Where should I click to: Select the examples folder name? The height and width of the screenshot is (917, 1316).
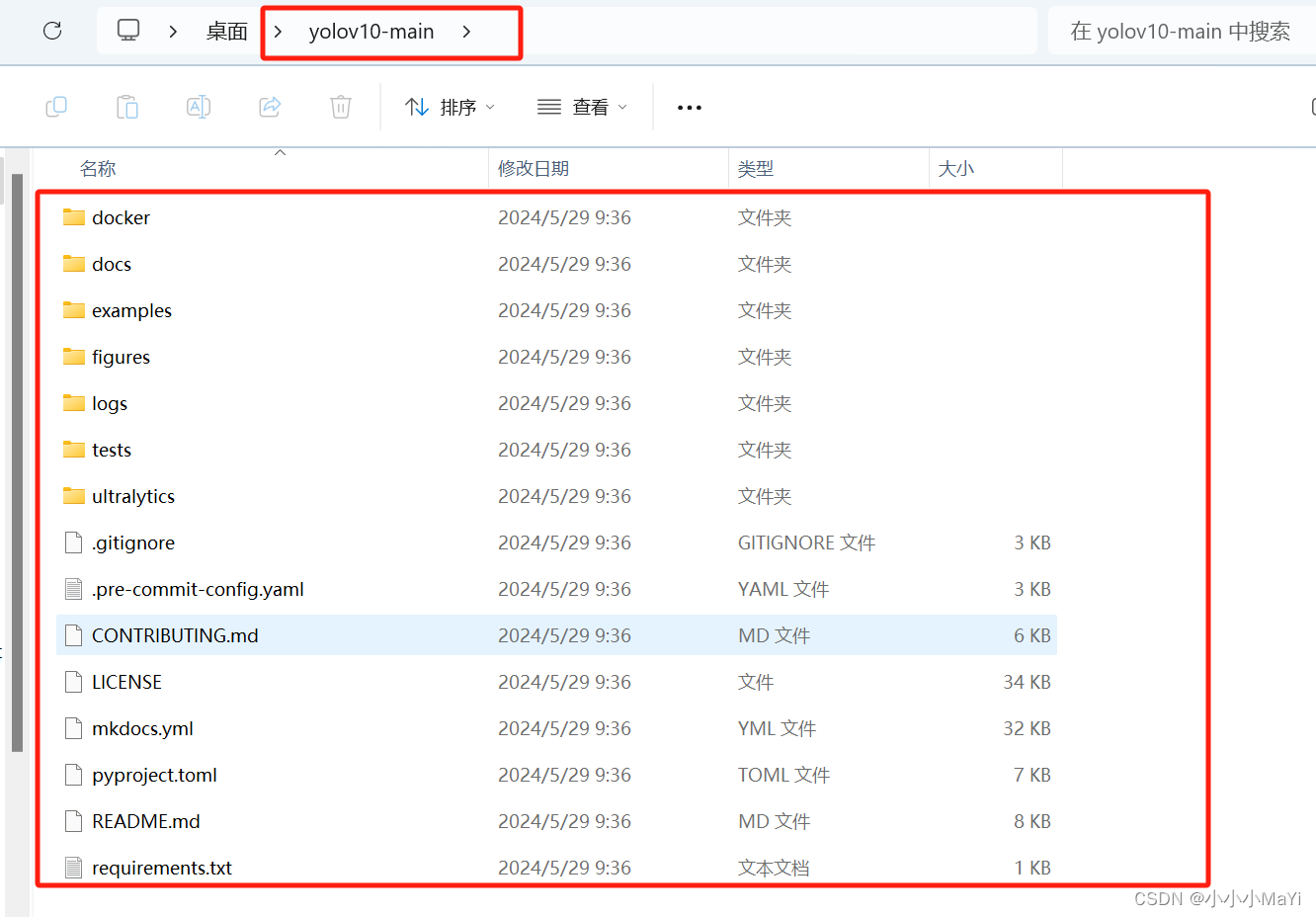(x=132, y=310)
